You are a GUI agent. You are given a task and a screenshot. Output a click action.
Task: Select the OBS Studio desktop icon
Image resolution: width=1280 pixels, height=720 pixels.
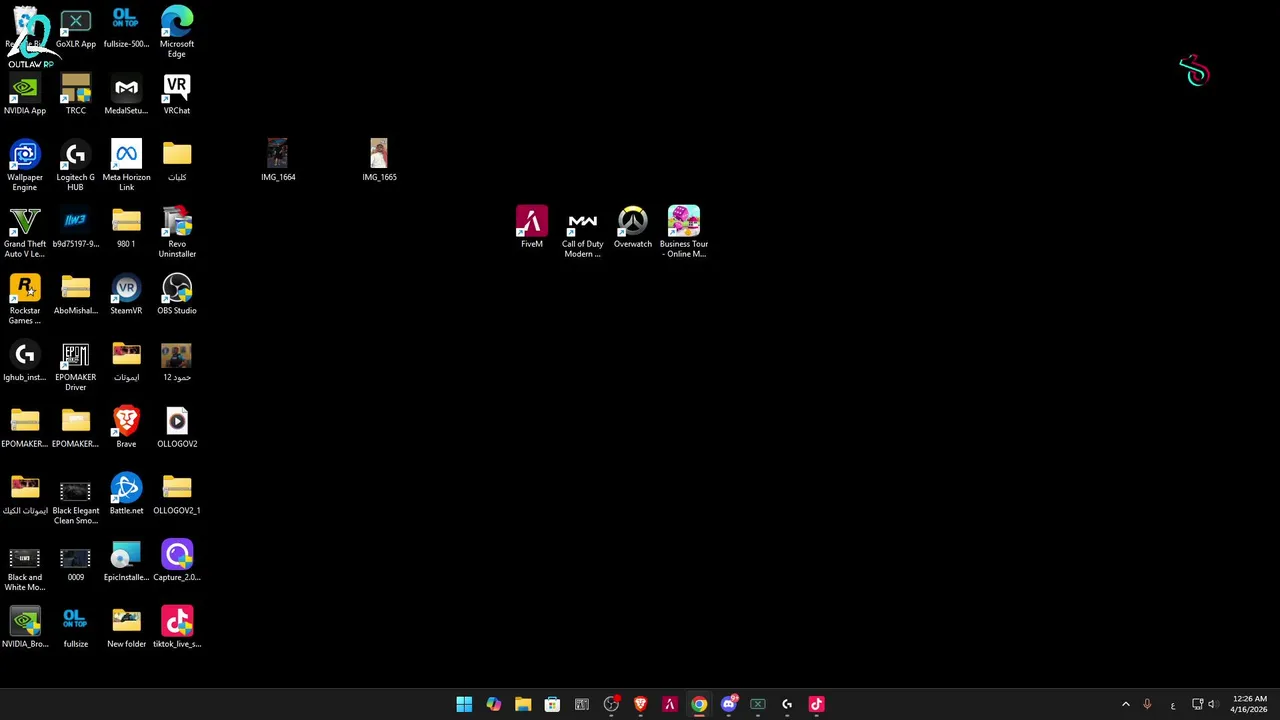click(177, 296)
